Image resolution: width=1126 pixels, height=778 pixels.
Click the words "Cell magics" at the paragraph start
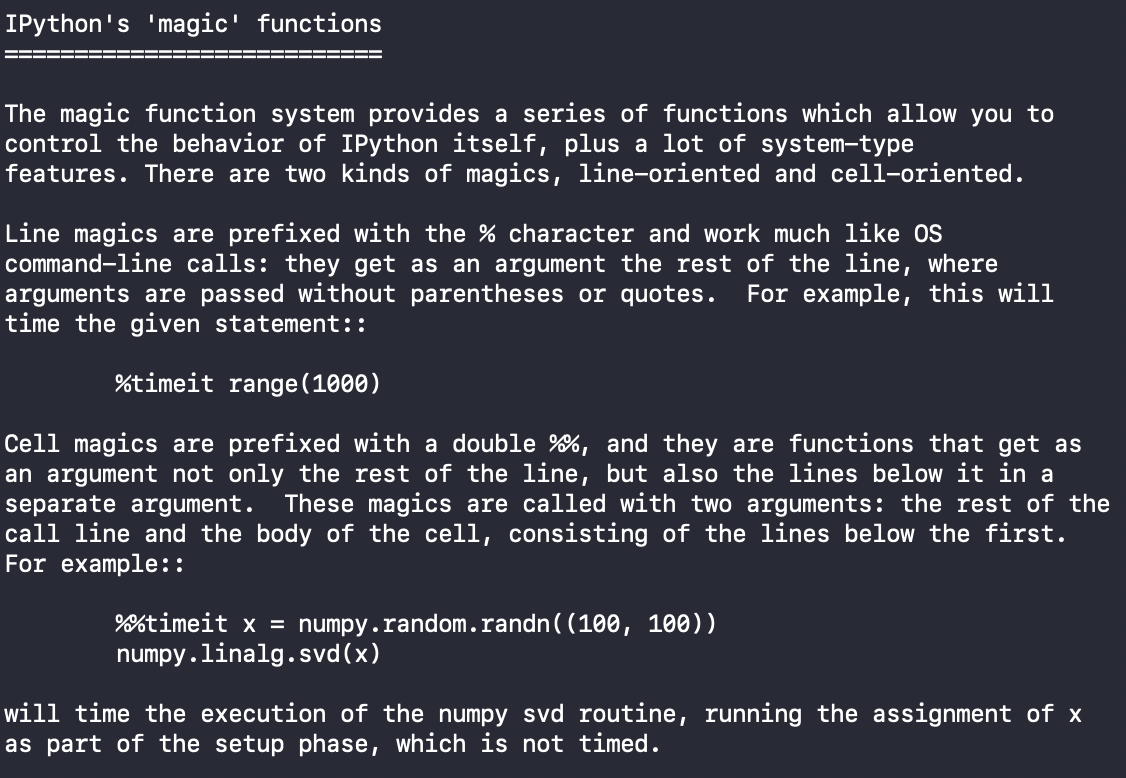pos(81,444)
